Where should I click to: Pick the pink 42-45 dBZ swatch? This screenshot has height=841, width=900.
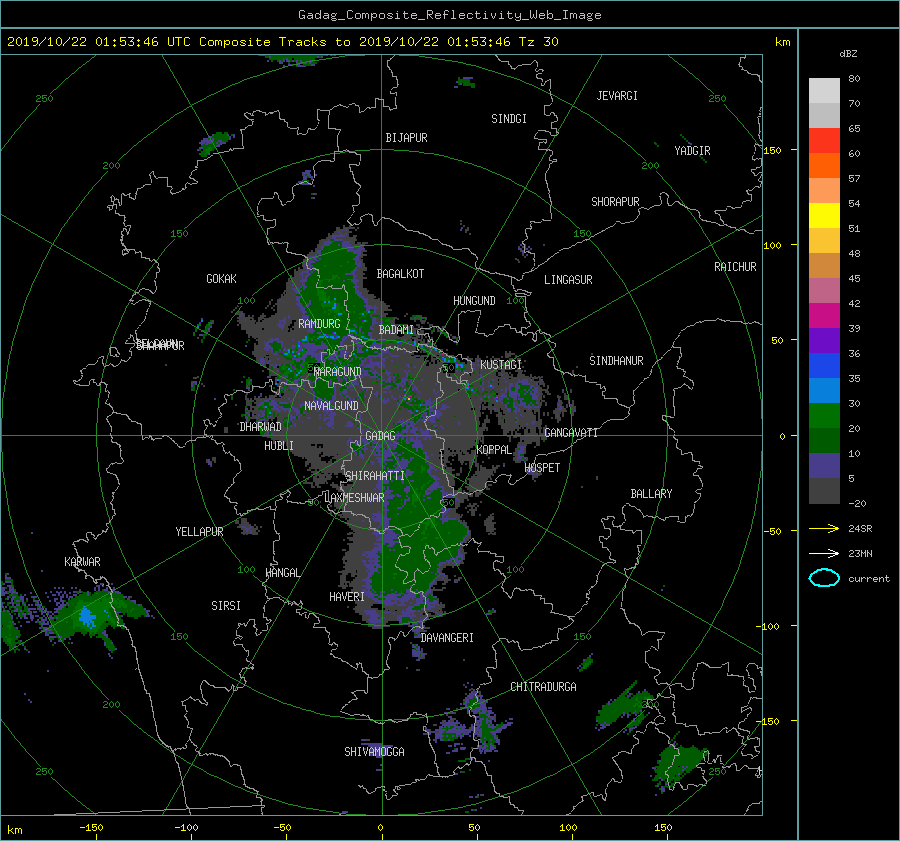(x=824, y=290)
